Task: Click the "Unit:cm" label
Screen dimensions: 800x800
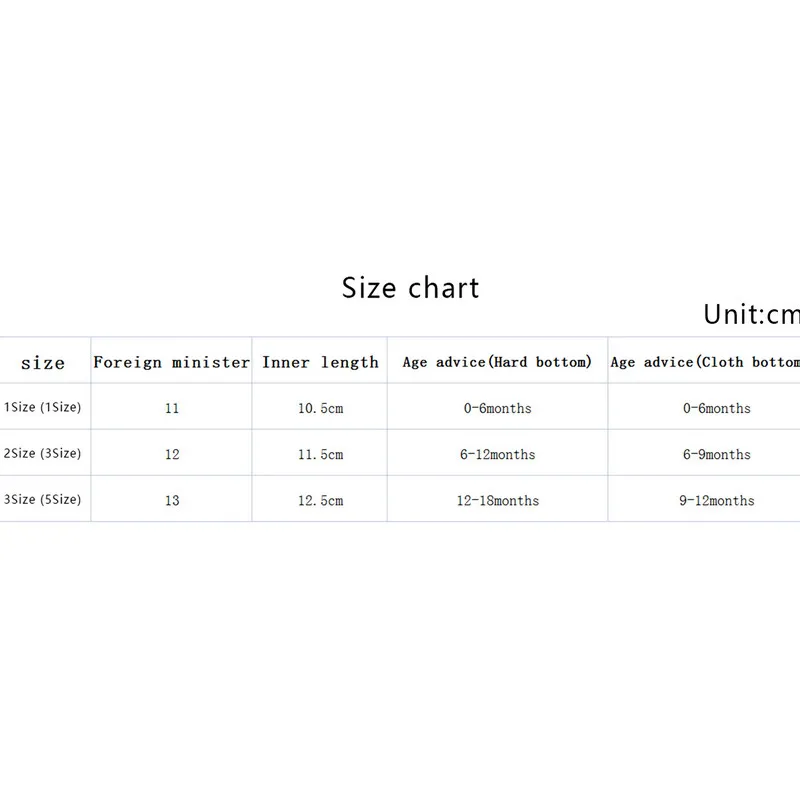Action: (751, 315)
